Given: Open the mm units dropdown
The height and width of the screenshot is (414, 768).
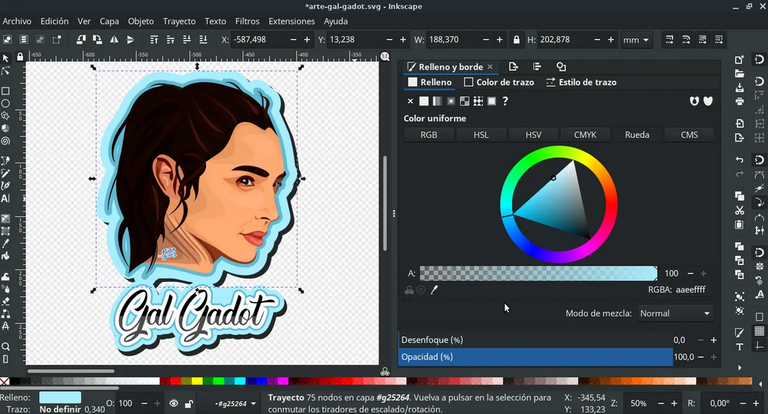Looking at the screenshot, I should (x=636, y=40).
